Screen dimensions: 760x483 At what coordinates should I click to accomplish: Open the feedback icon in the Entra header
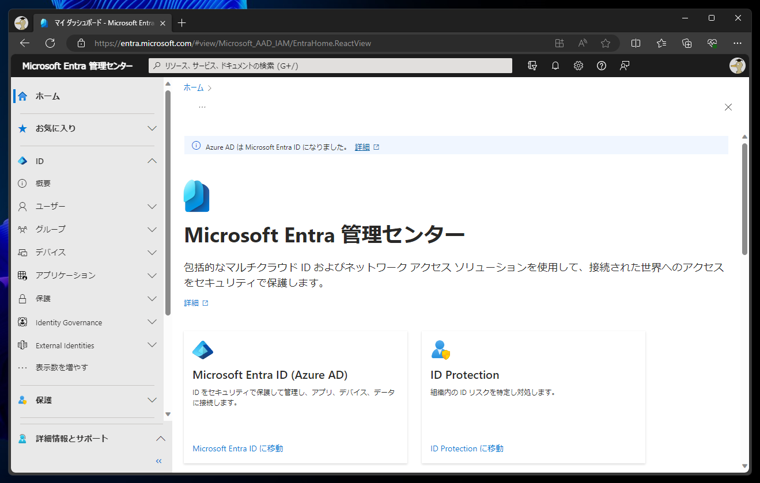coord(624,66)
